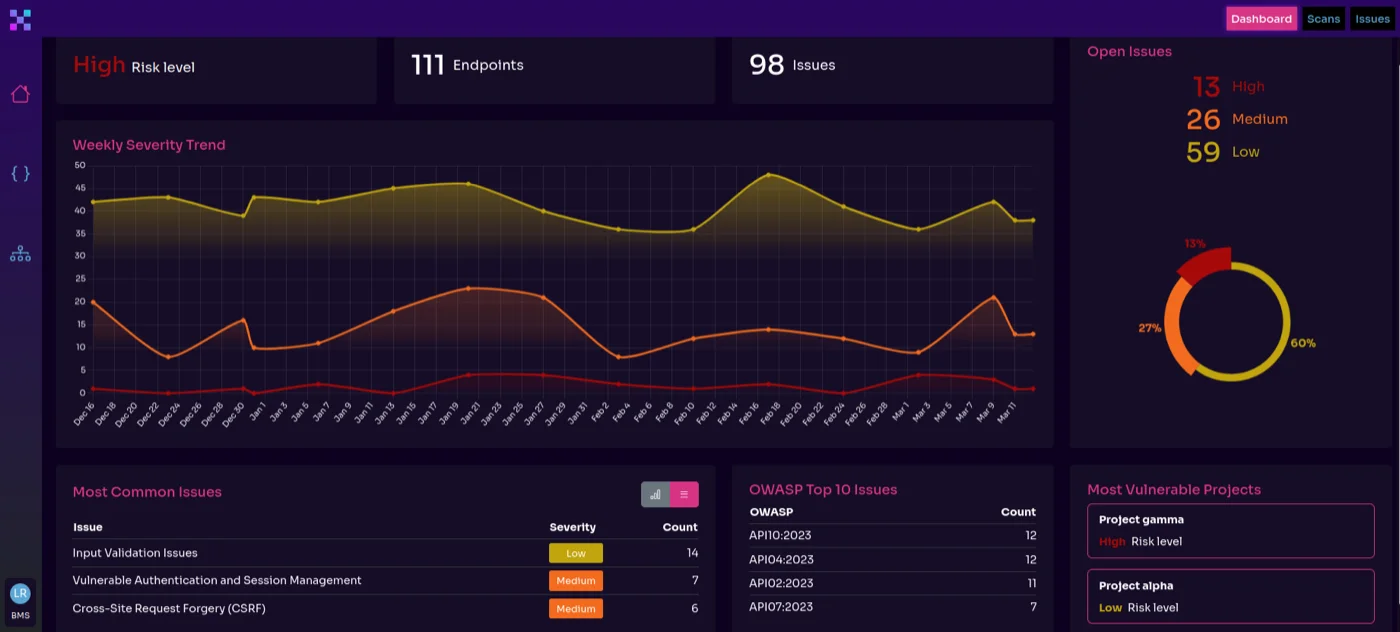Click the app logo at the top left
The width and height of the screenshot is (1400, 632).
[x=21, y=19]
